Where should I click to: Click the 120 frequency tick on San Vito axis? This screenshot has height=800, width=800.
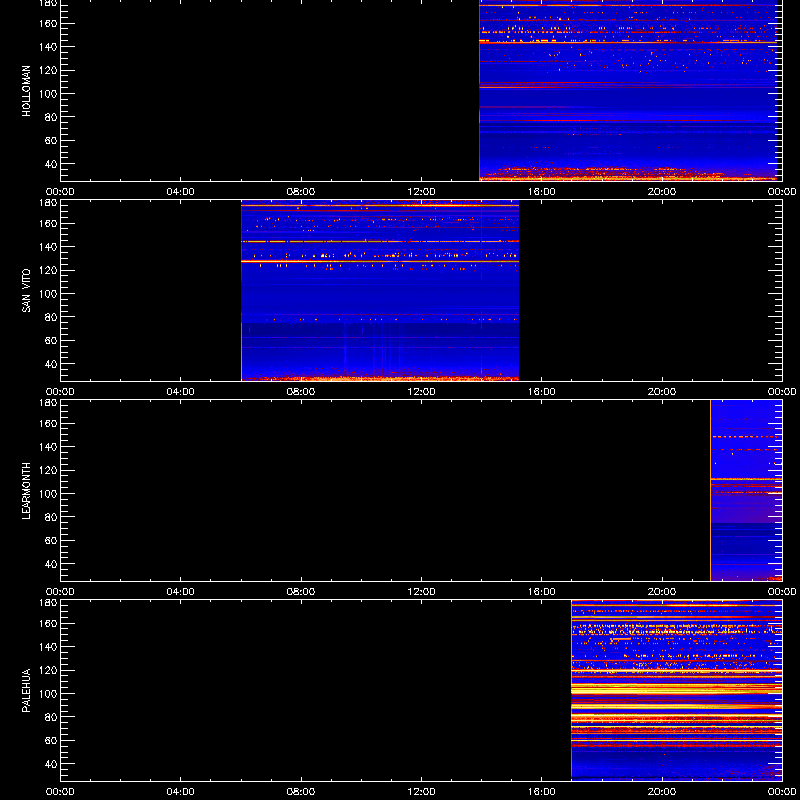[50, 270]
